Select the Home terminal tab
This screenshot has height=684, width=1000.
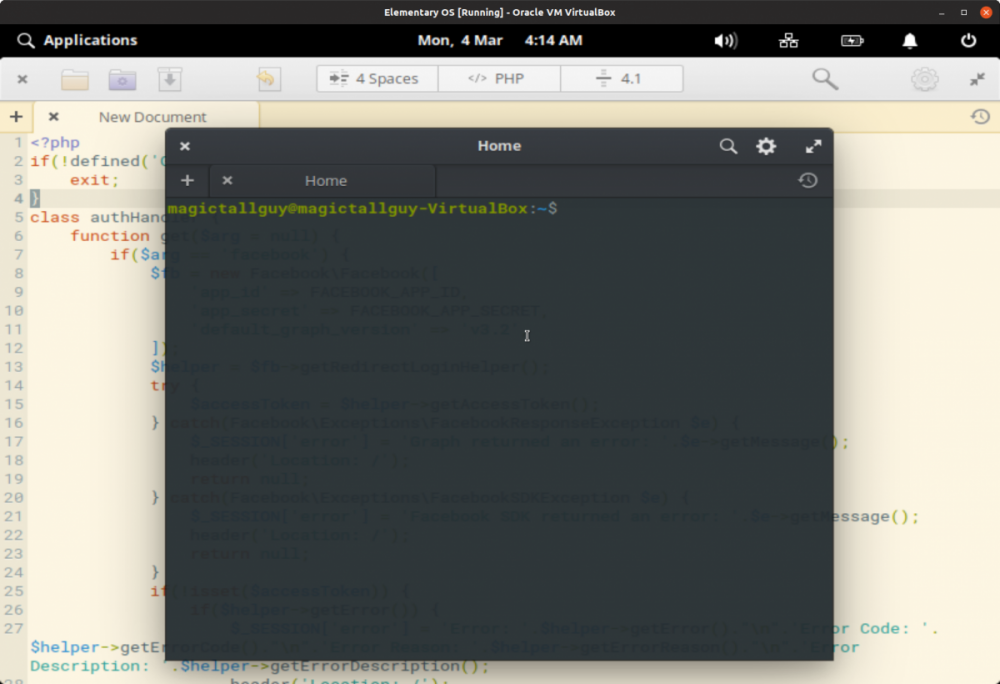point(326,181)
